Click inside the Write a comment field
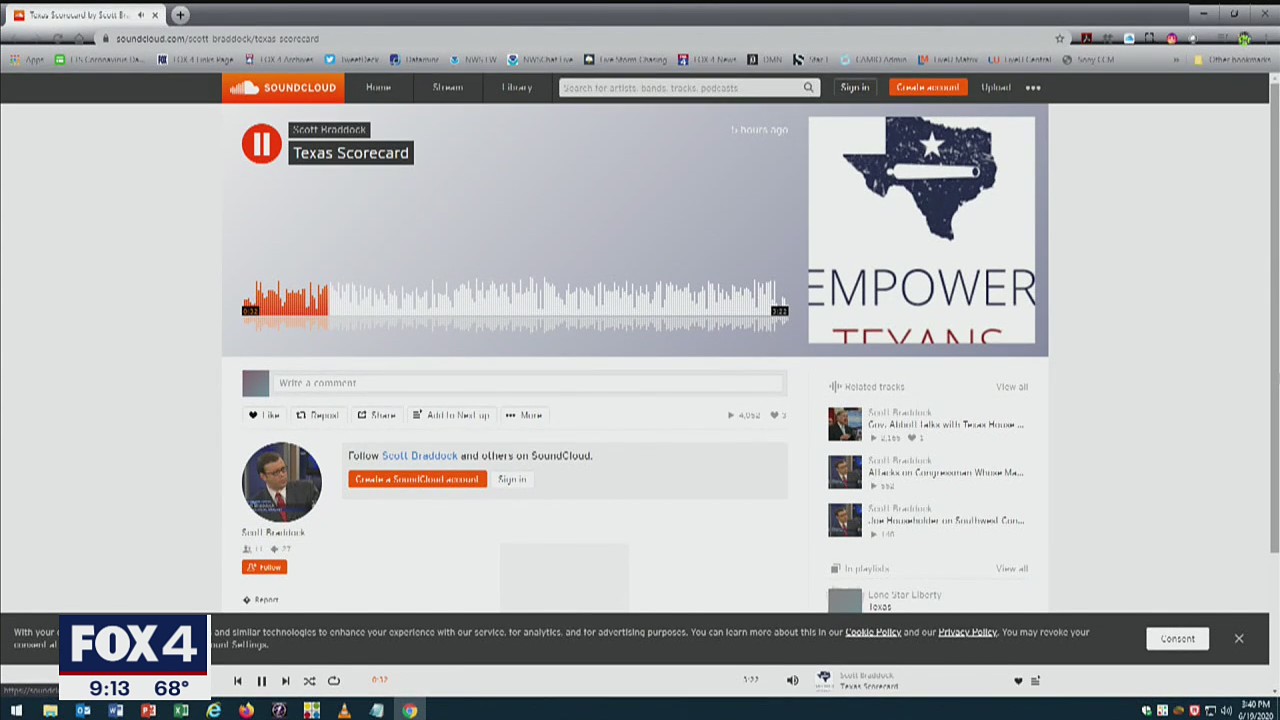This screenshot has width=1280, height=720. 530,383
